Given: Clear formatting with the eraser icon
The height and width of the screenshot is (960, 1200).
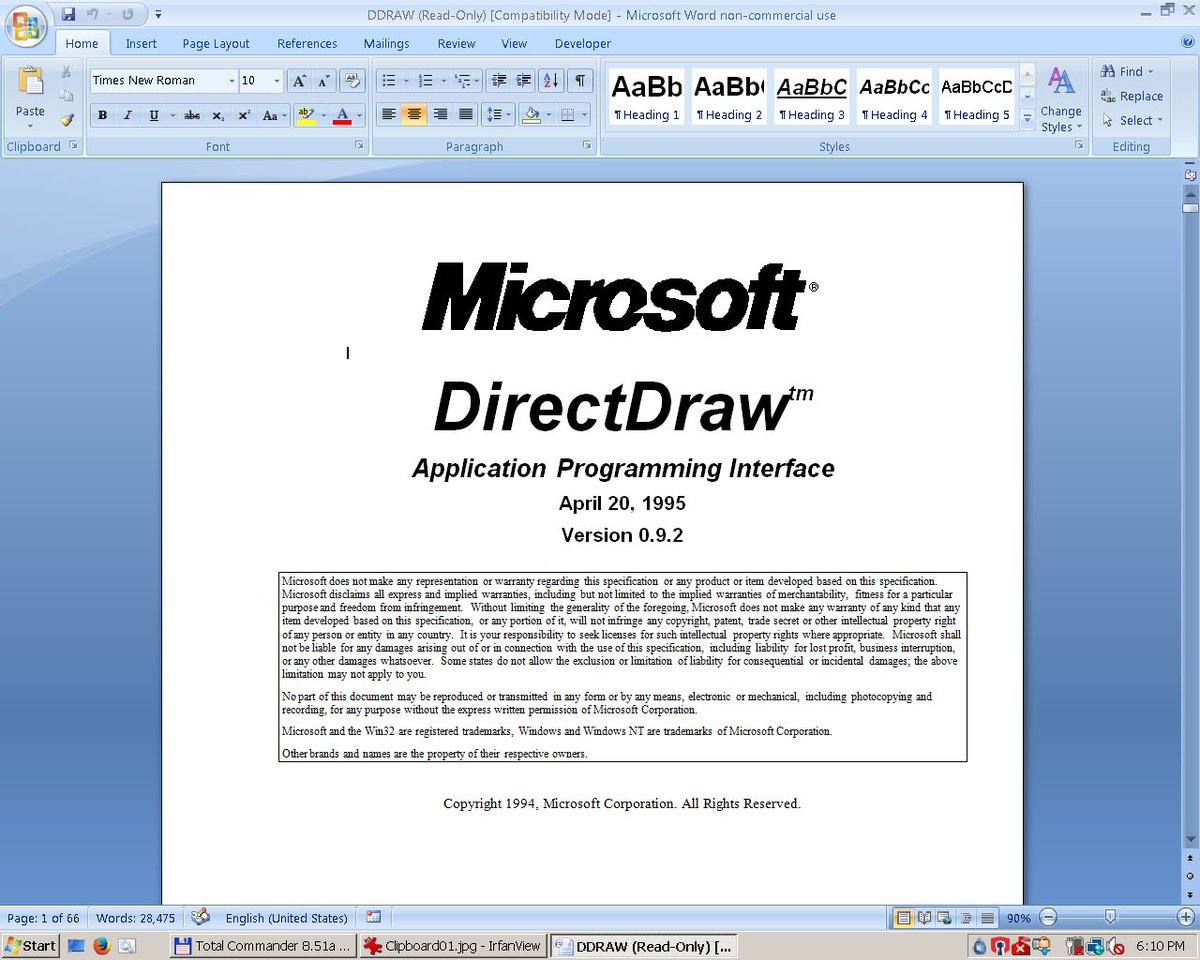Looking at the screenshot, I should (352, 81).
